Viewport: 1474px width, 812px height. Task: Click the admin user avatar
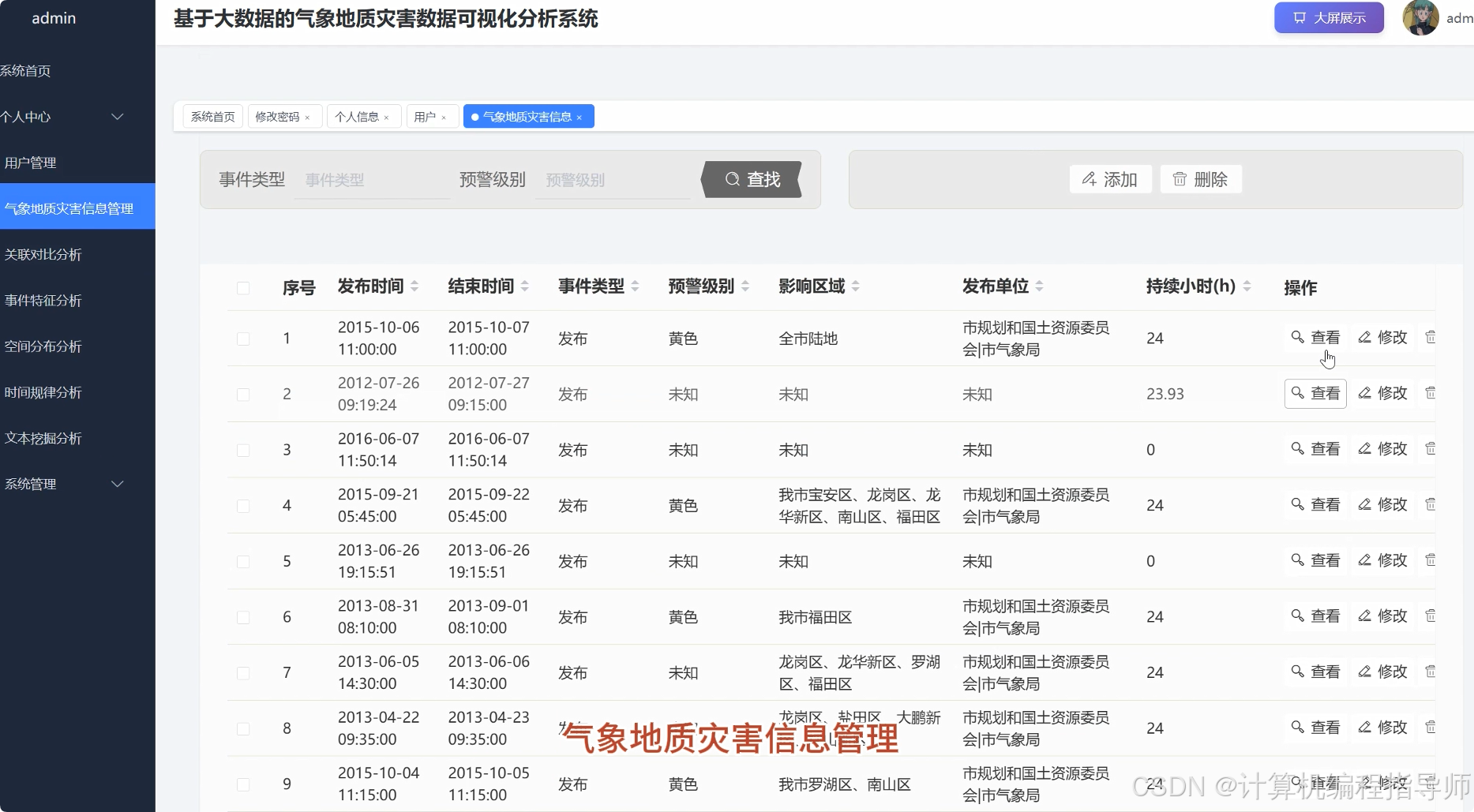pyautogui.click(x=1420, y=17)
